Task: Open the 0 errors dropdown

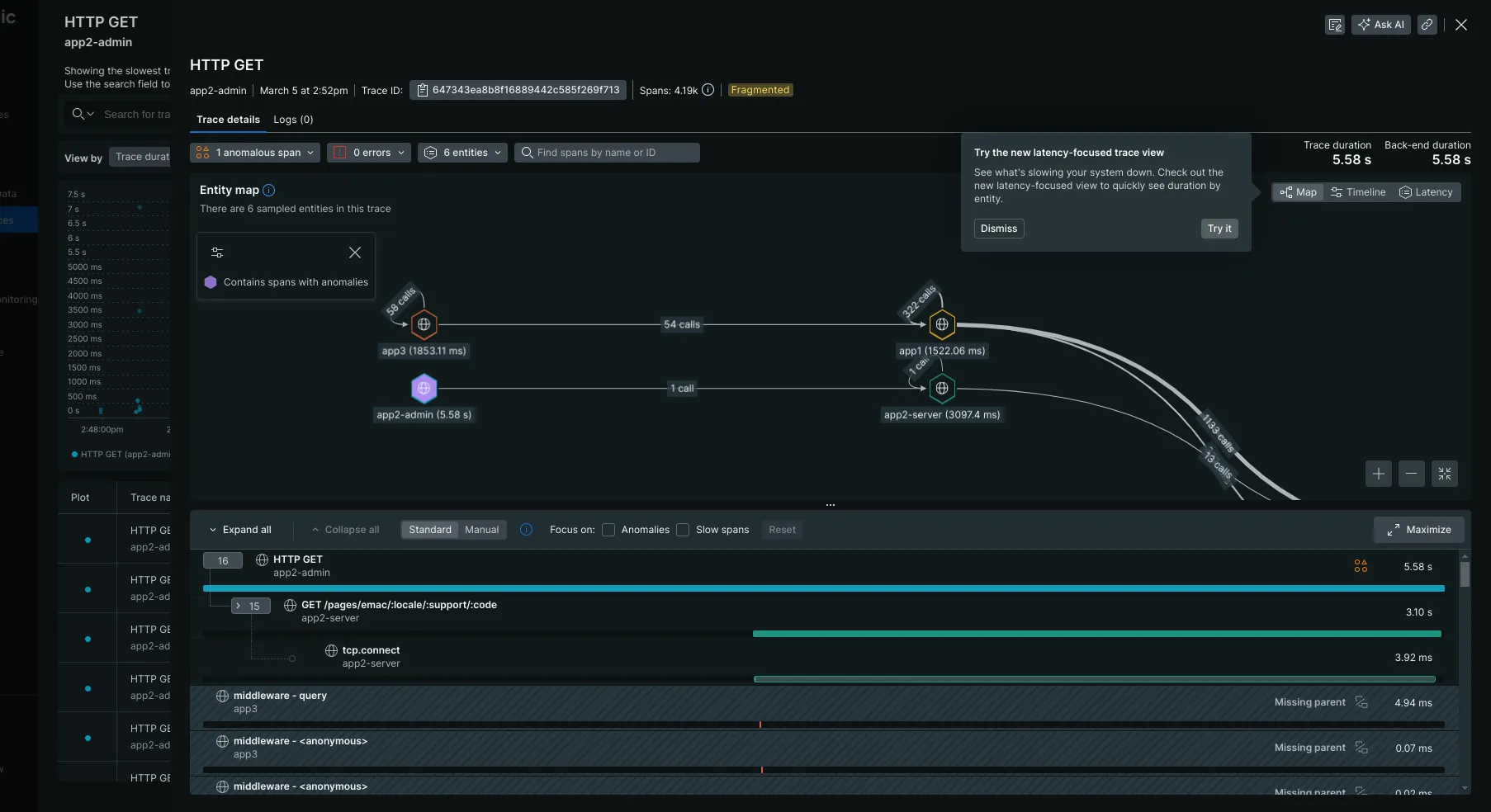Action: (368, 152)
